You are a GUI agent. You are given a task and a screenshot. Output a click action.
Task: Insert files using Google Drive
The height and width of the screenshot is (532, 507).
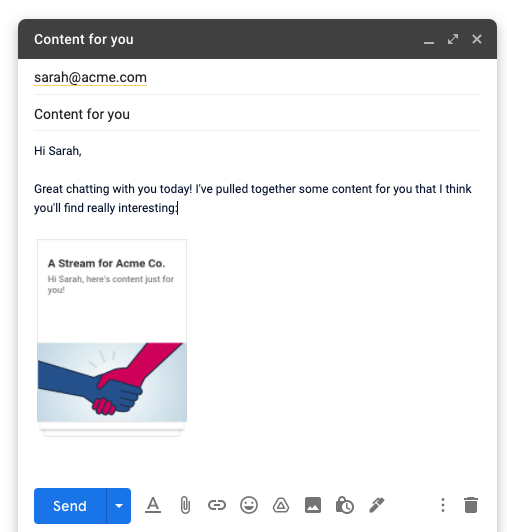(281, 505)
